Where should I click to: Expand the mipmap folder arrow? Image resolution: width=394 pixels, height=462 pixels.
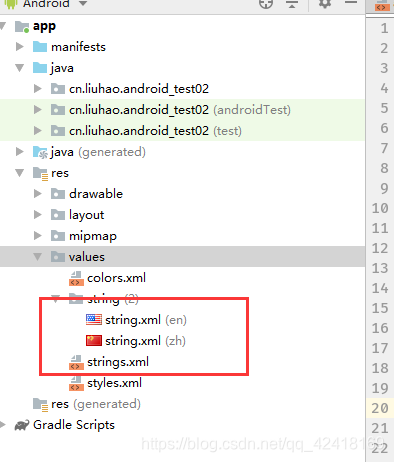(38, 236)
